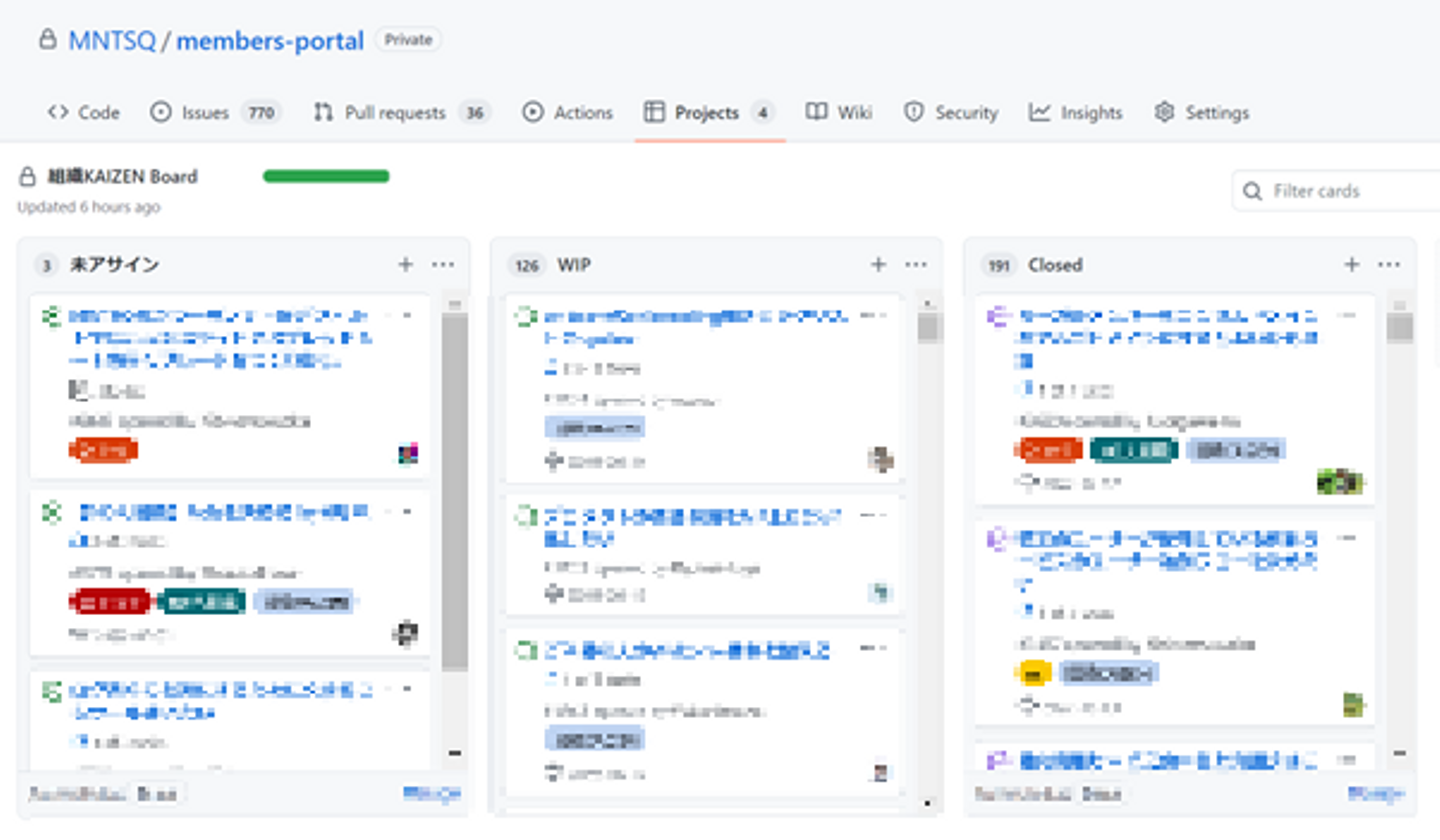Select the Projects tab
Screen dimensions: 1440x840
click(709, 112)
